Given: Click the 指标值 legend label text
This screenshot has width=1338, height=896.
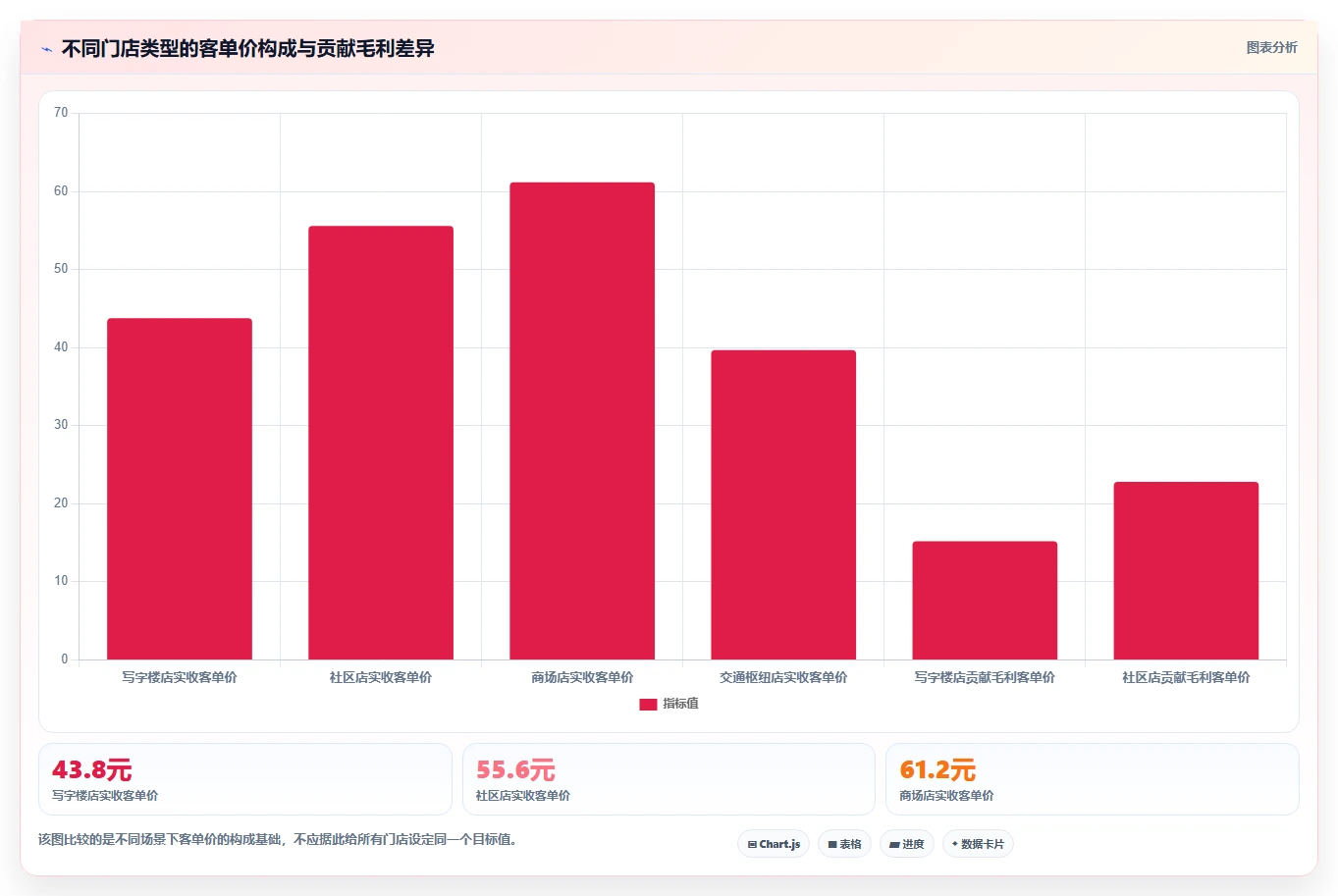Looking at the screenshot, I should coord(680,704).
